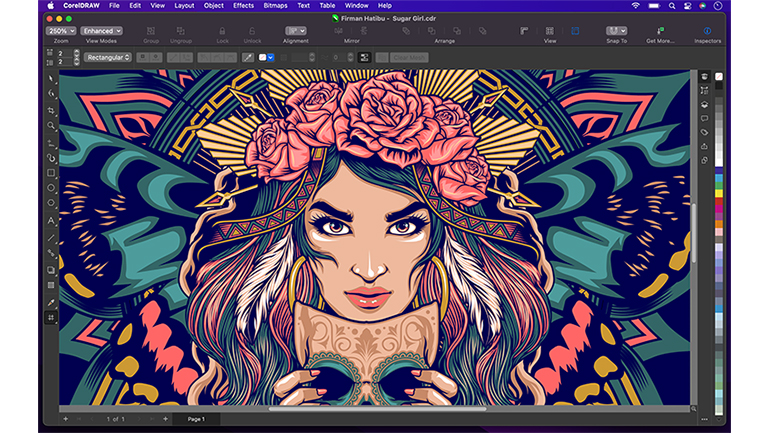
Task: Click the Wi-Fi icon in menu bar
Action: [635, 5]
